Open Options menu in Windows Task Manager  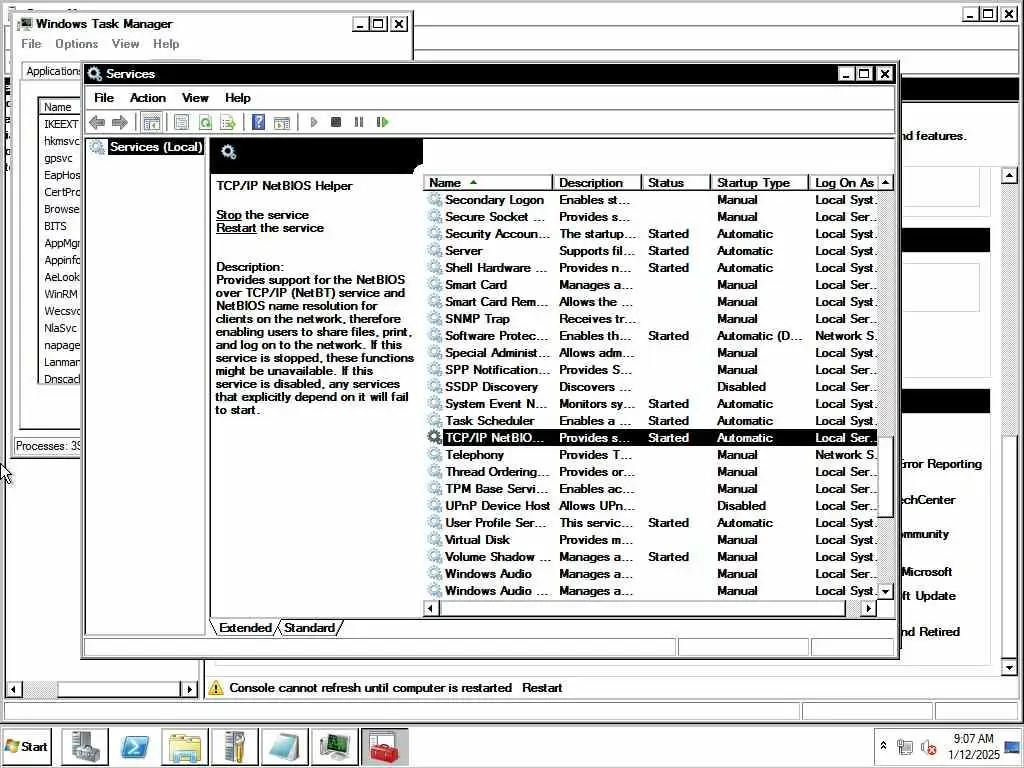76,44
